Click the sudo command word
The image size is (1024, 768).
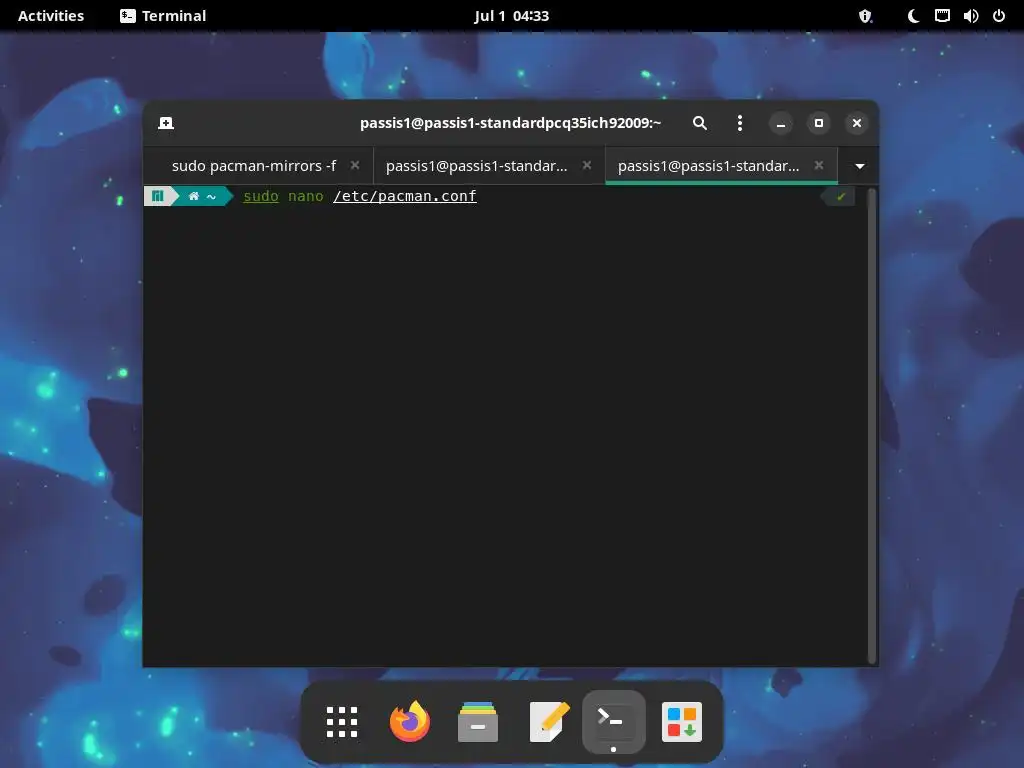pyautogui.click(x=261, y=196)
